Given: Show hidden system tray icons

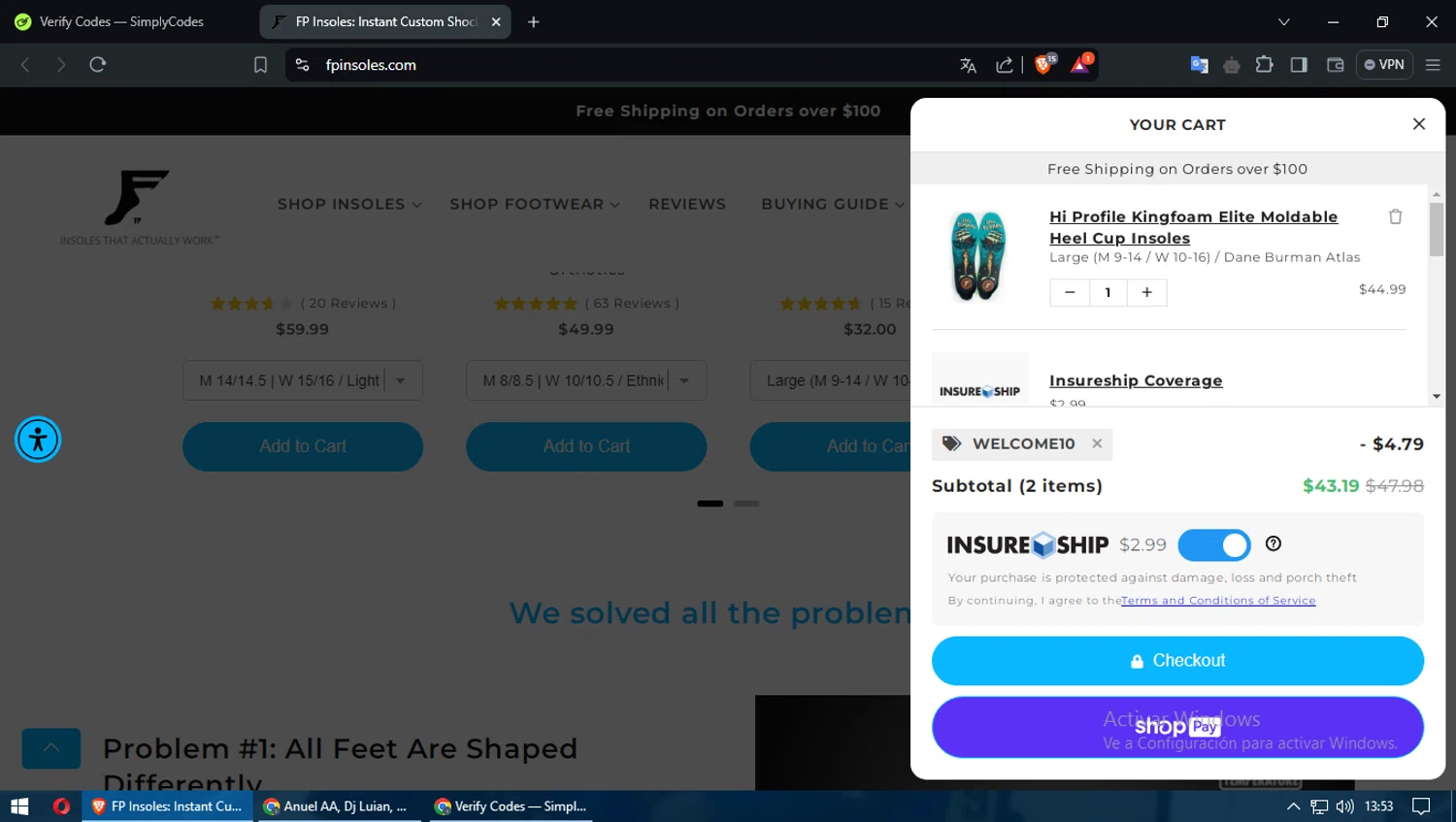Looking at the screenshot, I should pyautogui.click(x=1293, y=806).
